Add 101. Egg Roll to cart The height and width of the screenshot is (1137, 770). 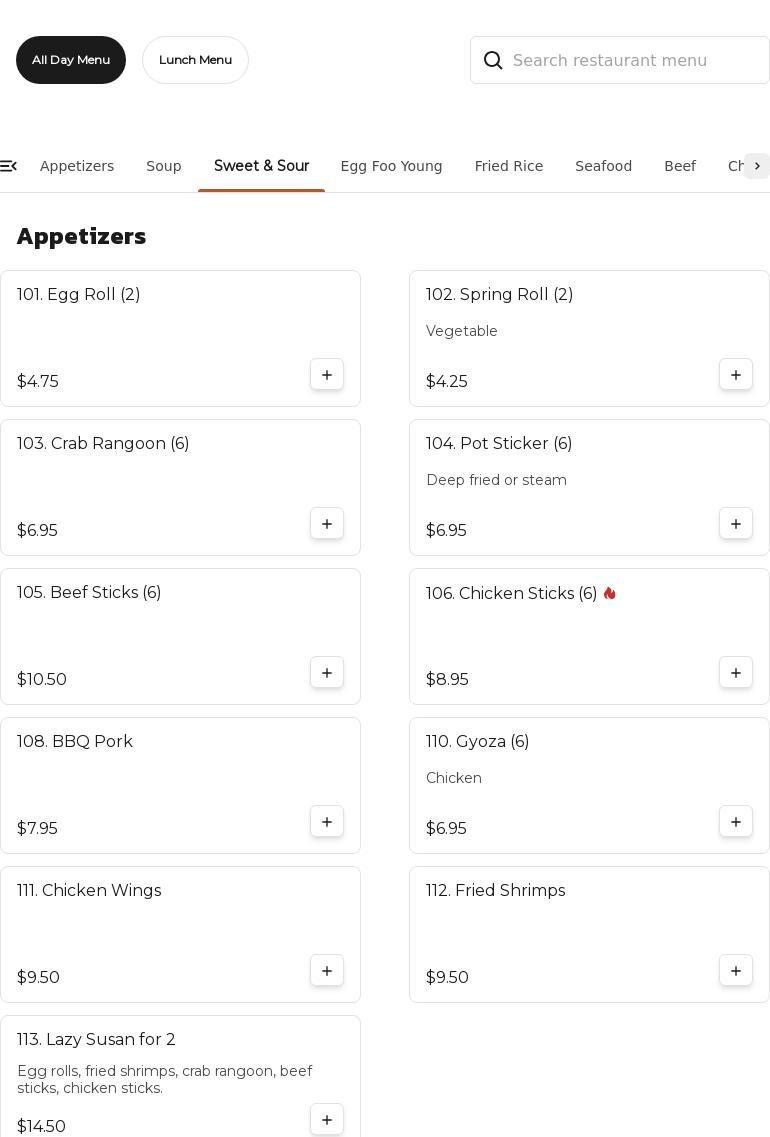(x=327, y=375)
